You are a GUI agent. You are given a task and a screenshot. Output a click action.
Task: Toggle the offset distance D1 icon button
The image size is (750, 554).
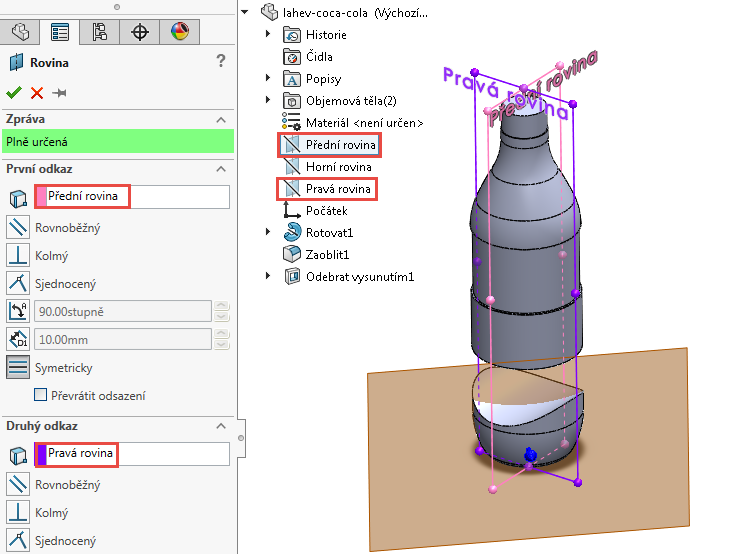pos(18,339)
